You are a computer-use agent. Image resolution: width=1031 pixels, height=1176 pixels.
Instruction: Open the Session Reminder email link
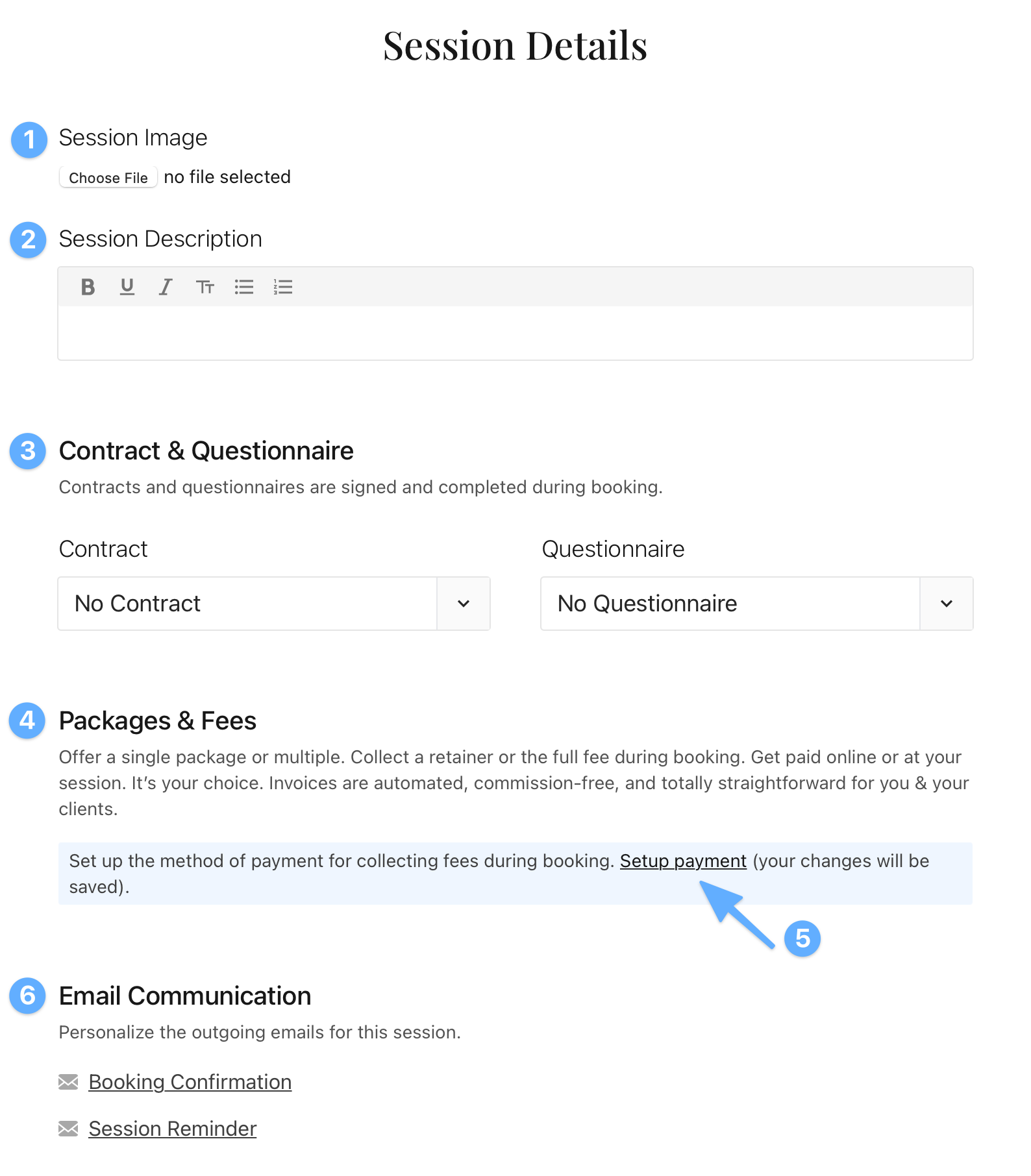coord(173,1129)
